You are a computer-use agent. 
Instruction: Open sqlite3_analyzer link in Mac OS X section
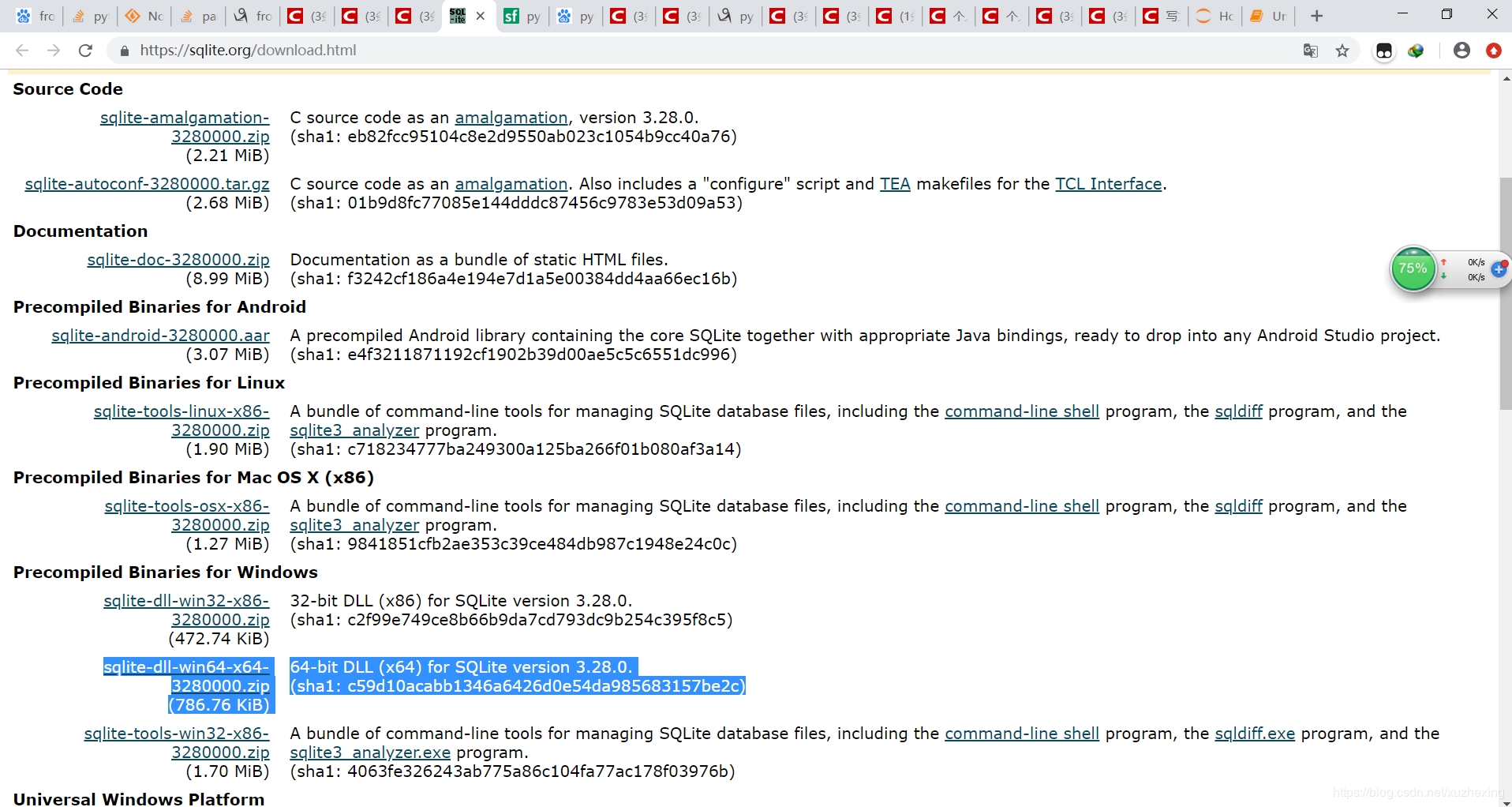(x=354, y=525)
